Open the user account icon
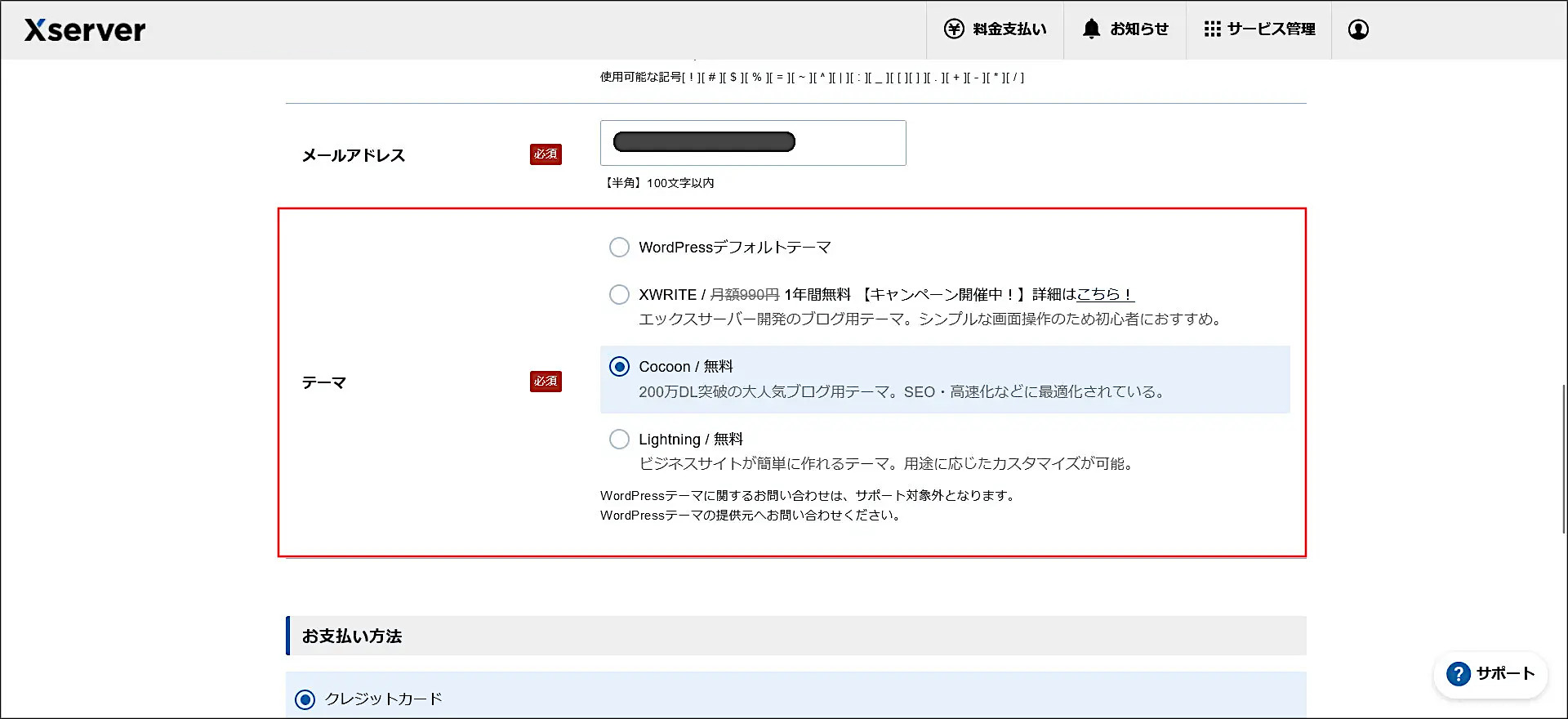Image resolution: width=1568 pixels, height=719 pixels. (x=1358, y=29)
